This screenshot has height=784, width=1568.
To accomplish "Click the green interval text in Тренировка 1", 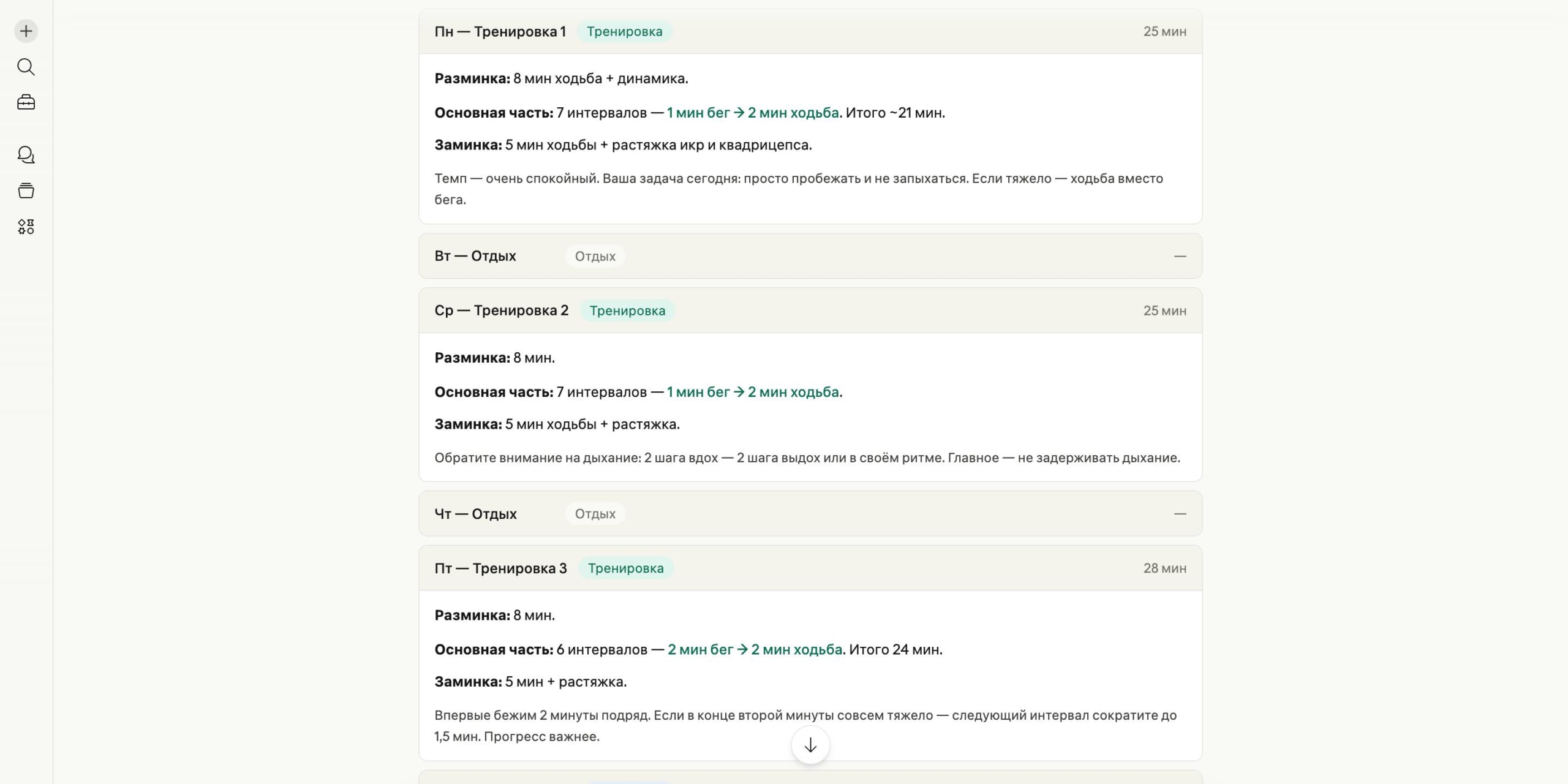I will pos(752,113).
